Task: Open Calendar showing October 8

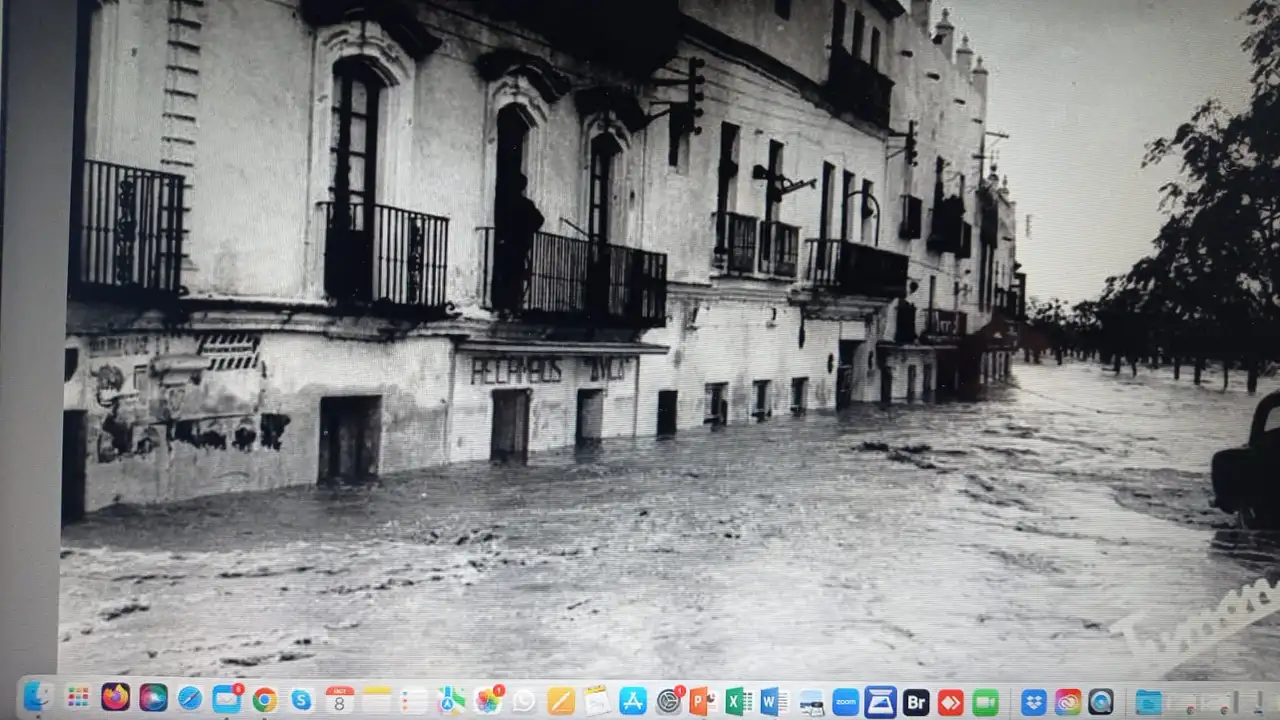Action: coord(340,700)
